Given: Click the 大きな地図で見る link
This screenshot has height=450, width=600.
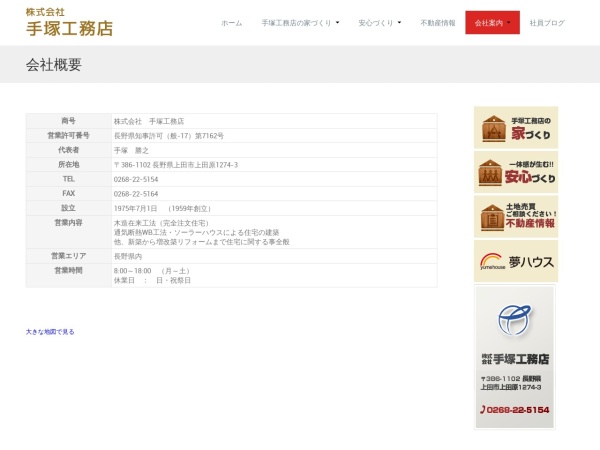Looking at the screenshot, I should coord(50,332).
